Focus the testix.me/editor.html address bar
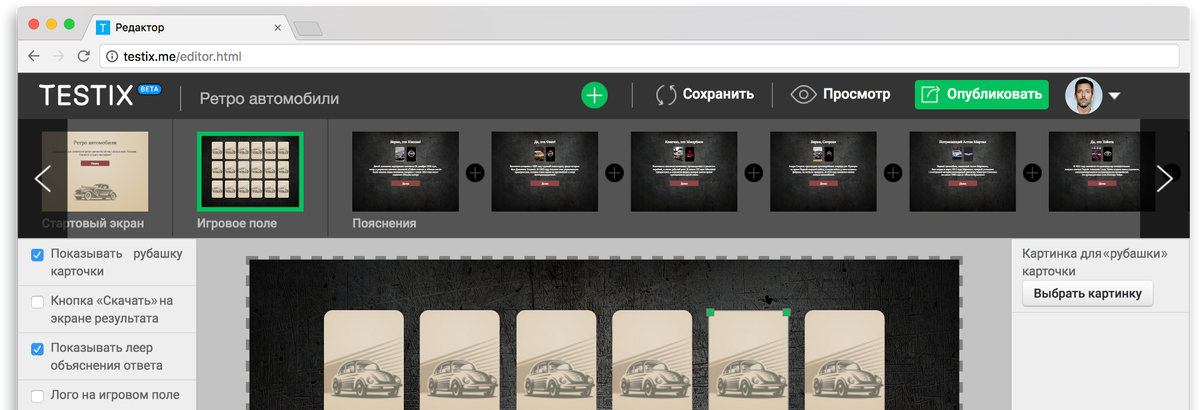 640,57
